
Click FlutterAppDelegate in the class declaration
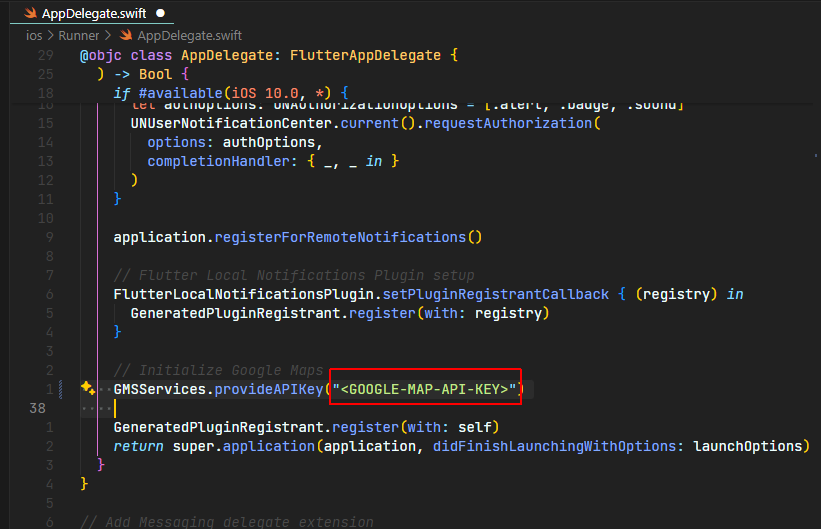click(365, 55)
